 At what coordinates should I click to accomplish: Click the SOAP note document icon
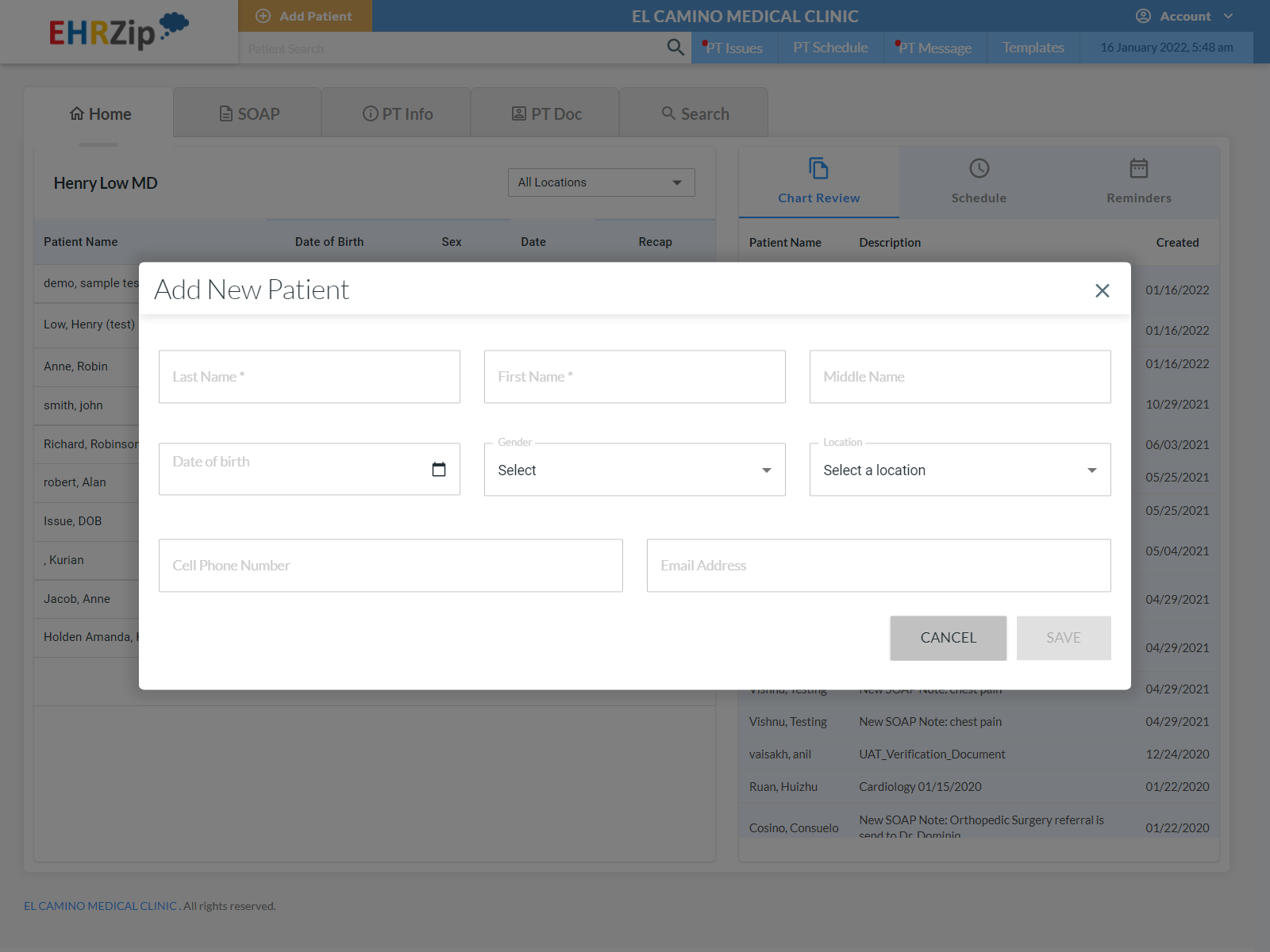tap(225, 113)
